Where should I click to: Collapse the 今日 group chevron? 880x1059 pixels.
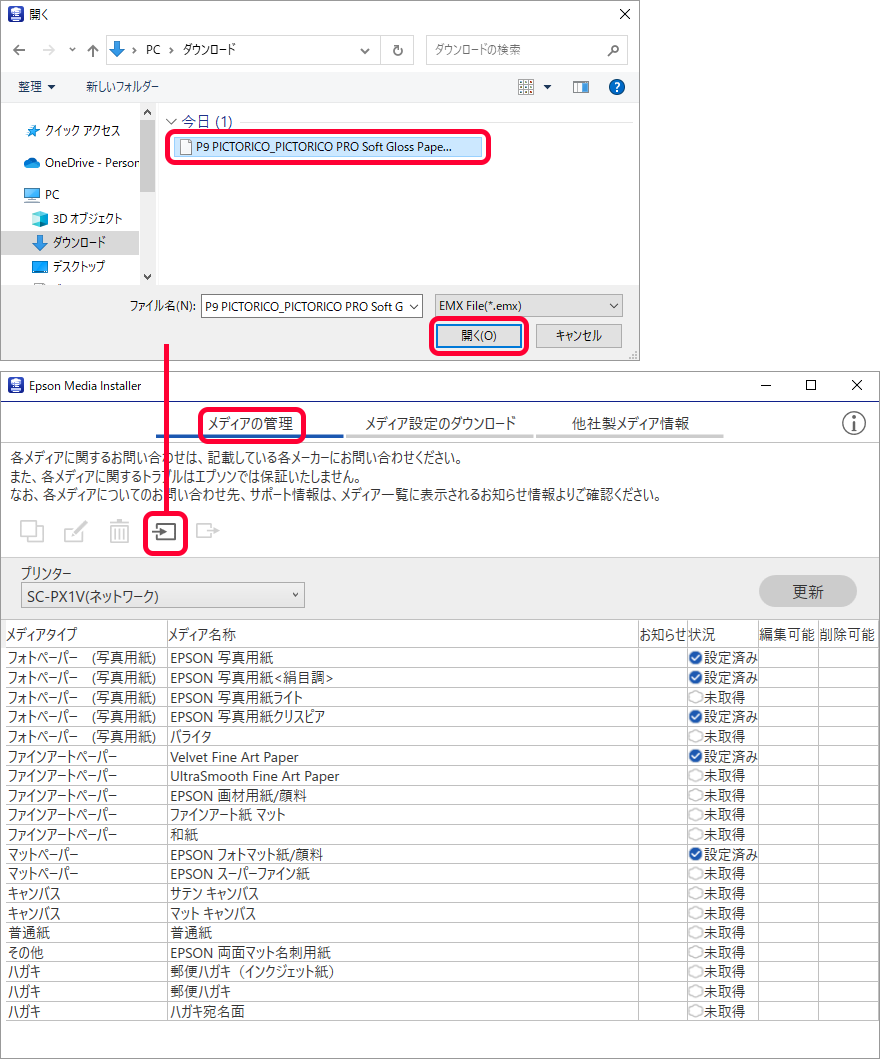tap(172, 122)
